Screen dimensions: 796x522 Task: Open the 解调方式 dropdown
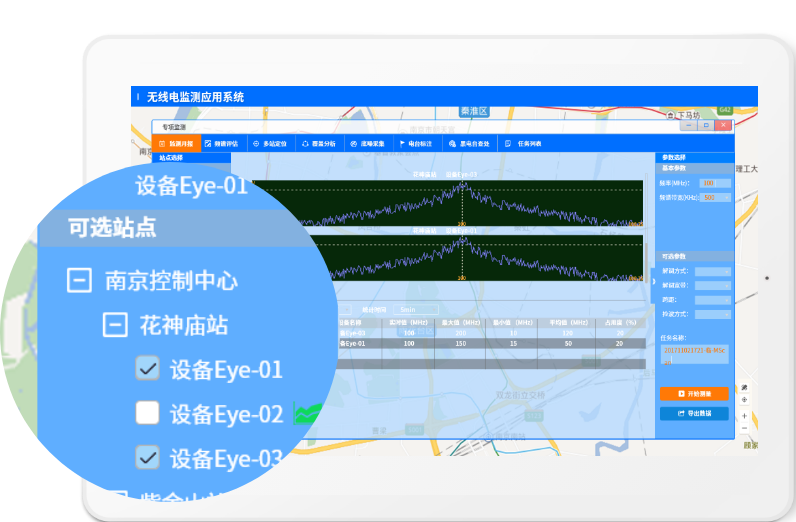pos(714,271)
